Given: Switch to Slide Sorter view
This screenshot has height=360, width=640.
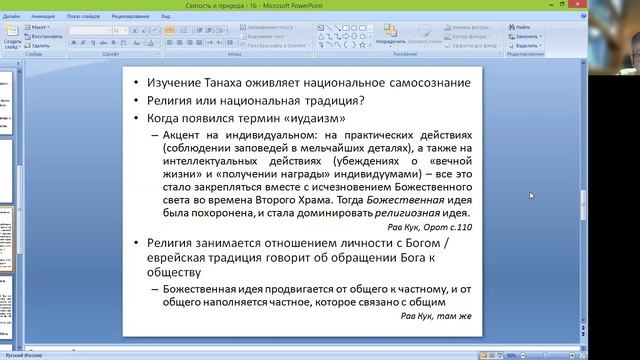Looking at the screenshot, I should pos(491,356).
